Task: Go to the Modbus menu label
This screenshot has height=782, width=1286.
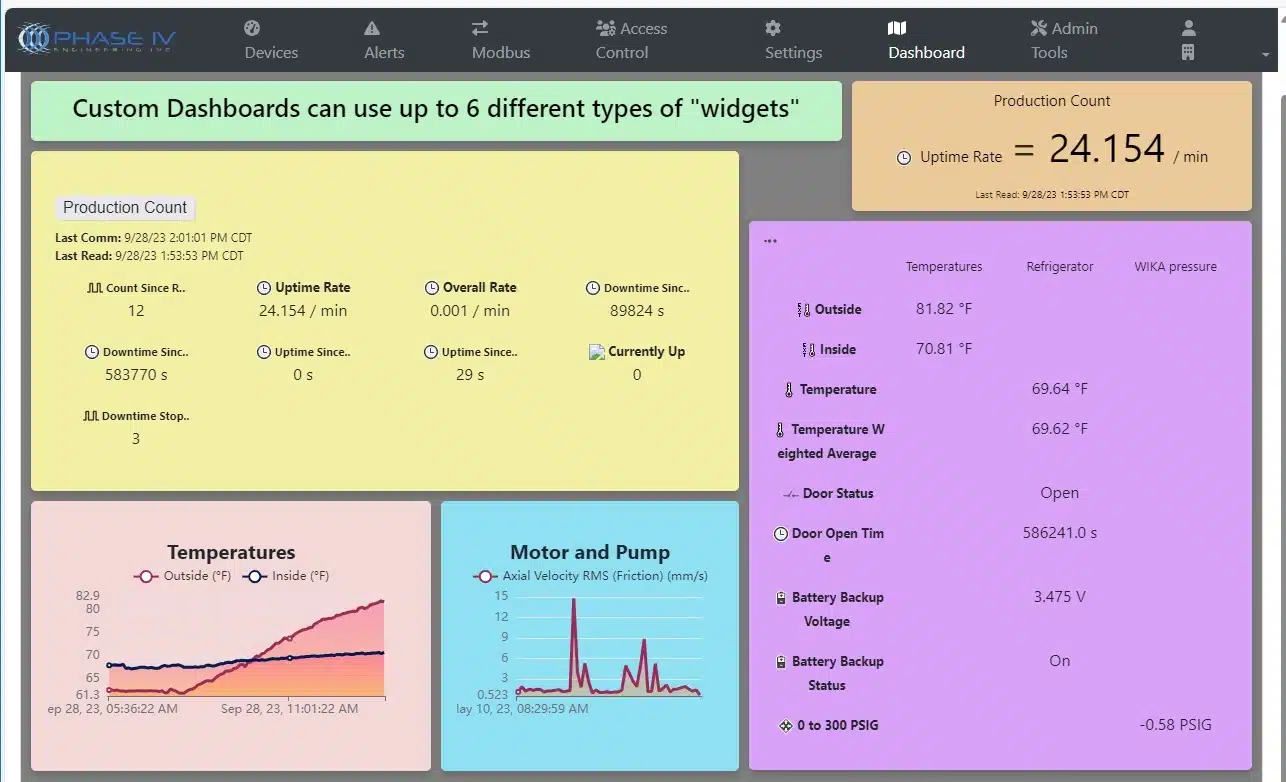Action: click(501, 53)
